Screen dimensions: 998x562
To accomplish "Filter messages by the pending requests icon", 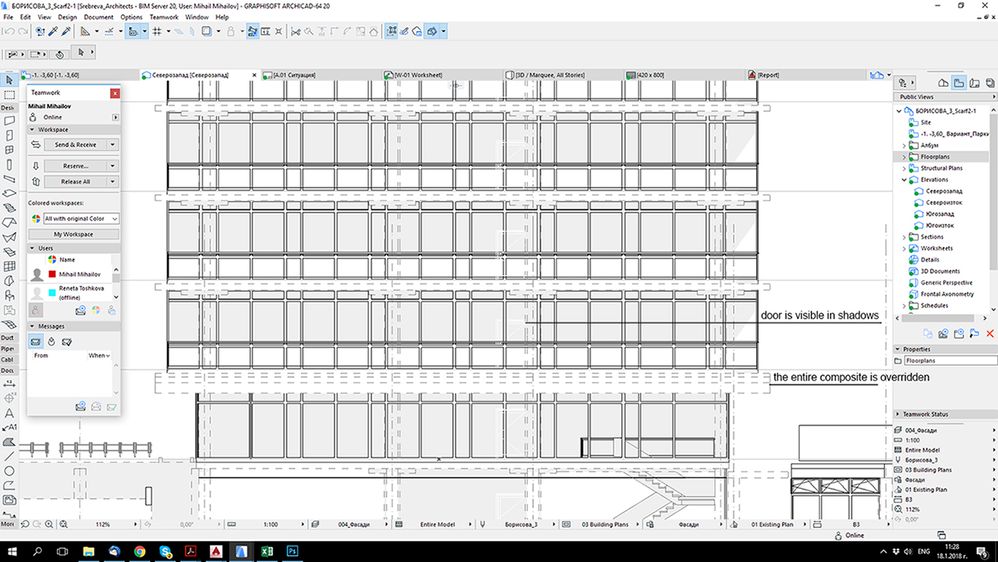I will coord(52,342).
